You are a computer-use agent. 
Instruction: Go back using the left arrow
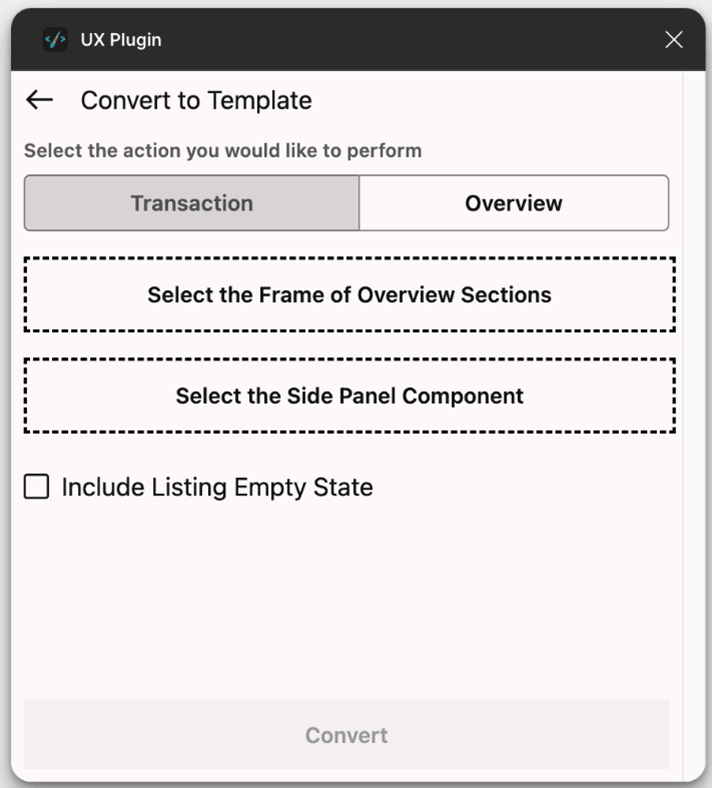(x=39, y=100)
